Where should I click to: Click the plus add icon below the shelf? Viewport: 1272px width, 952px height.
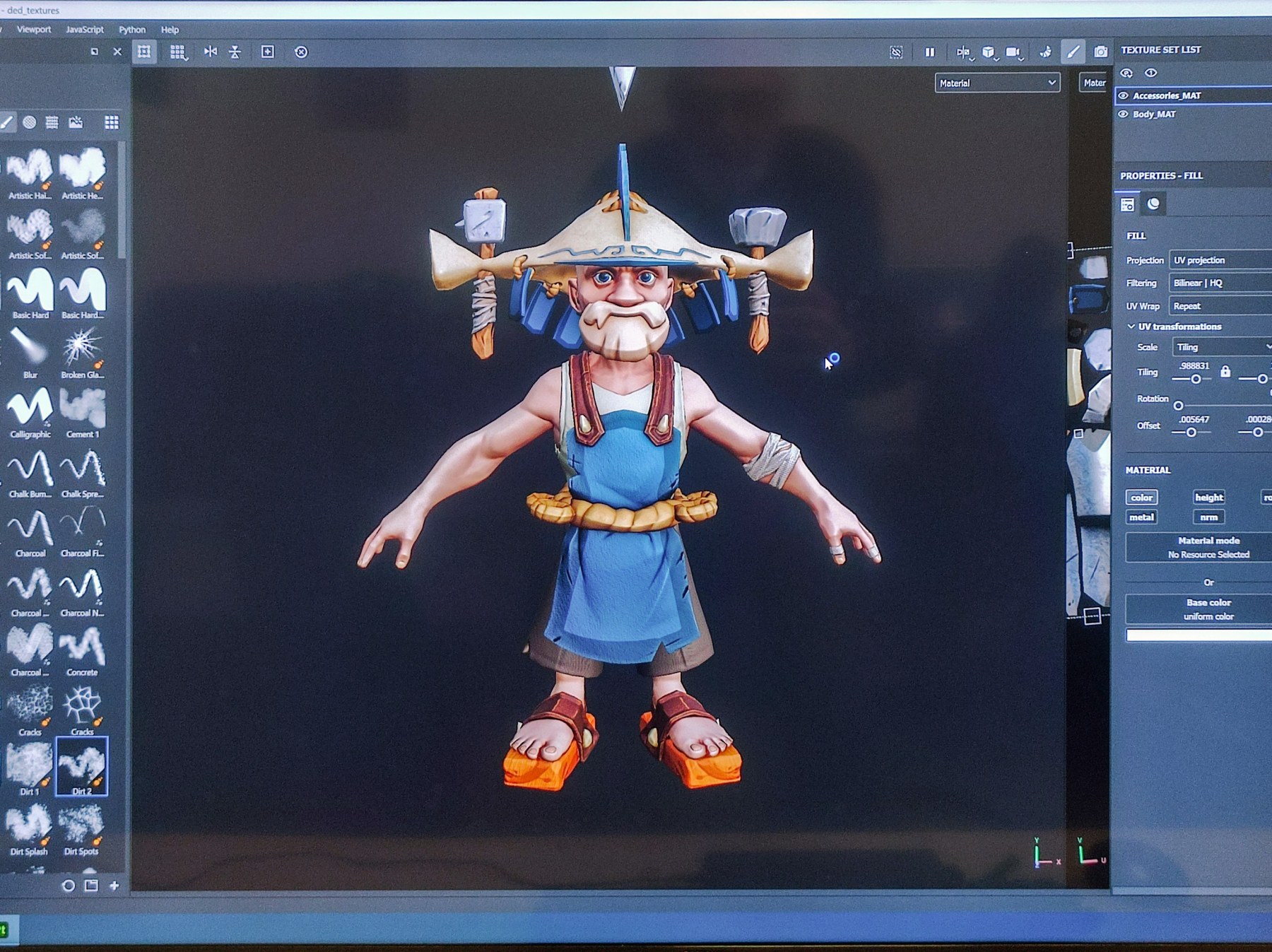114,885
